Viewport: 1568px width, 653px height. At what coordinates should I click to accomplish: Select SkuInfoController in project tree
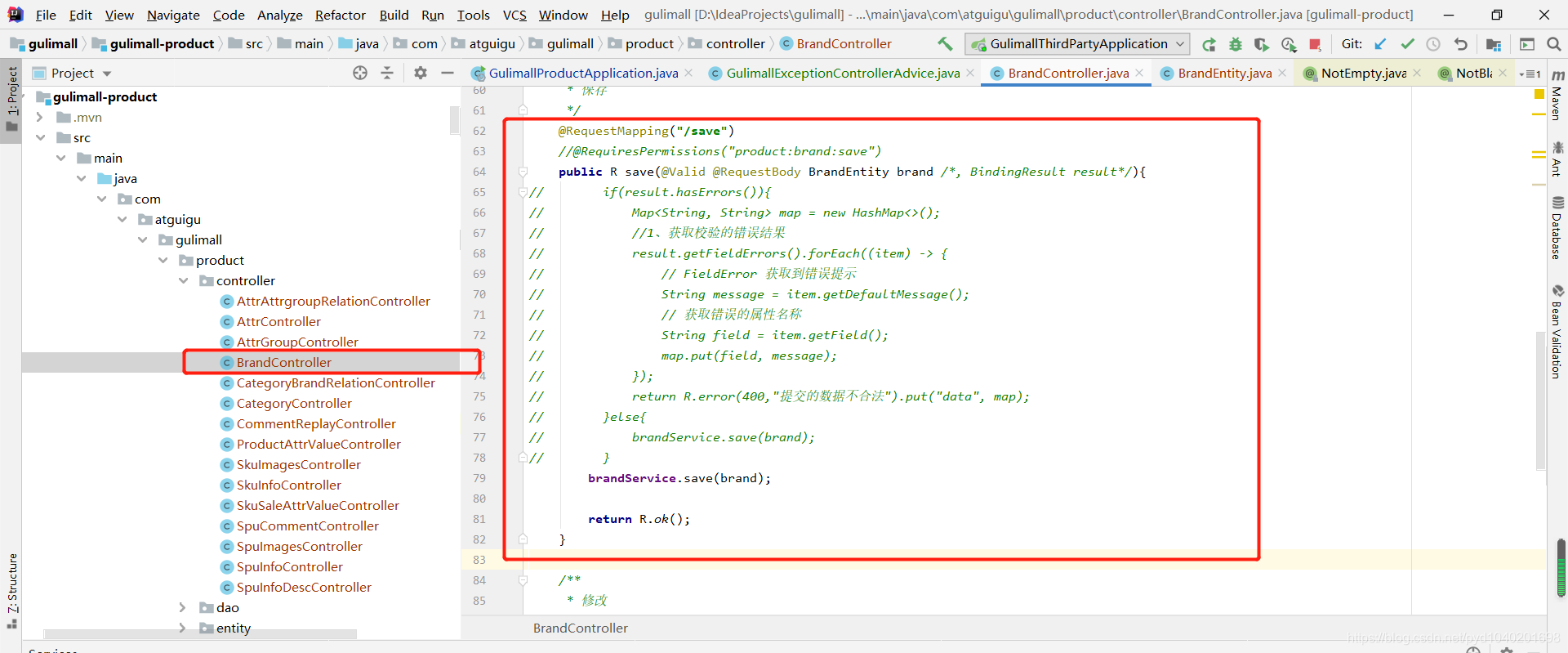coord(289,485)
